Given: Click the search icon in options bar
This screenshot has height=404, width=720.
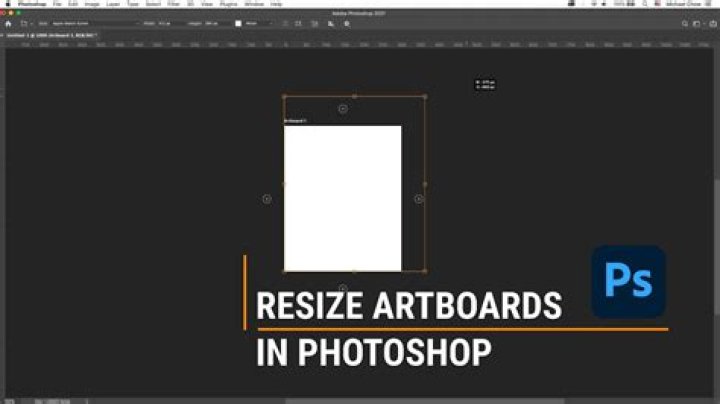Looking at the screenshot, I should click(x=686, y=23).
